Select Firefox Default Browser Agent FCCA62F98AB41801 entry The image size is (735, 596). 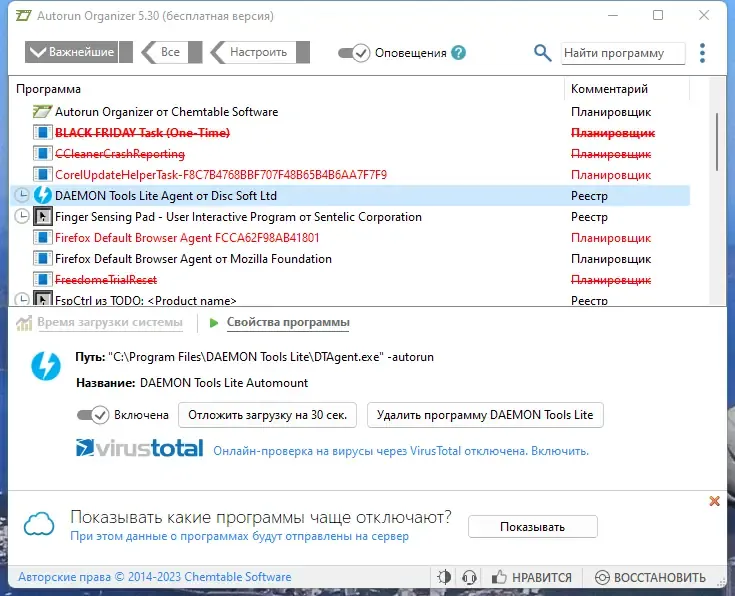tap(350, 238)
